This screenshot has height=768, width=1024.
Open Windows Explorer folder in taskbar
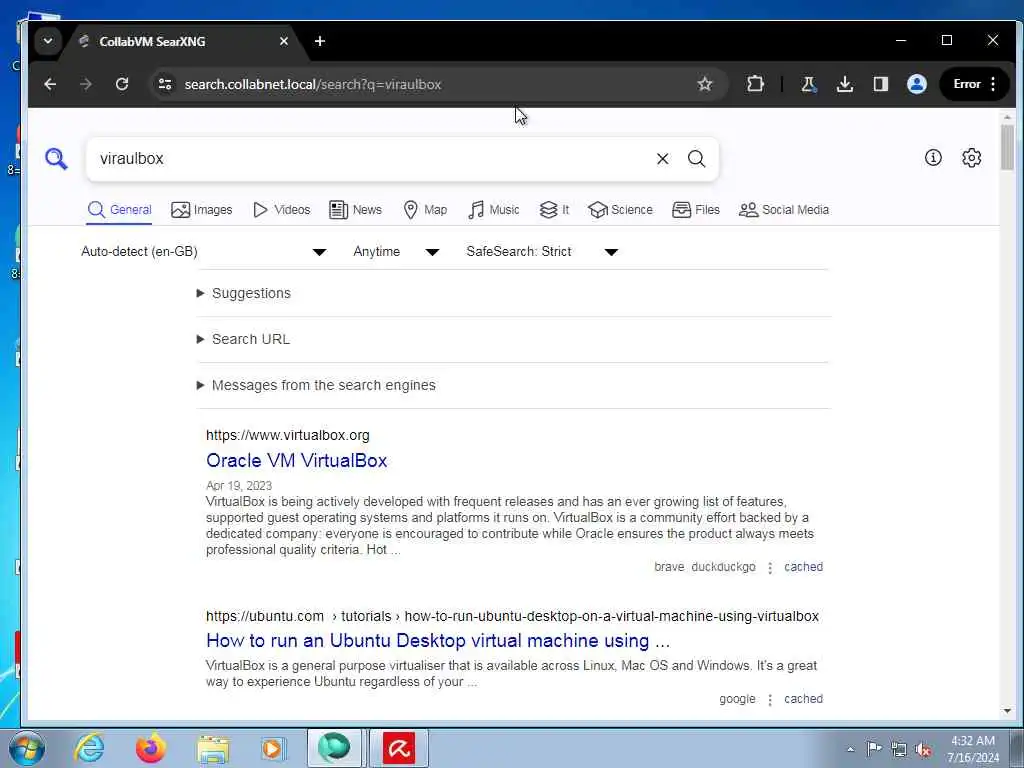pos(213,748)
